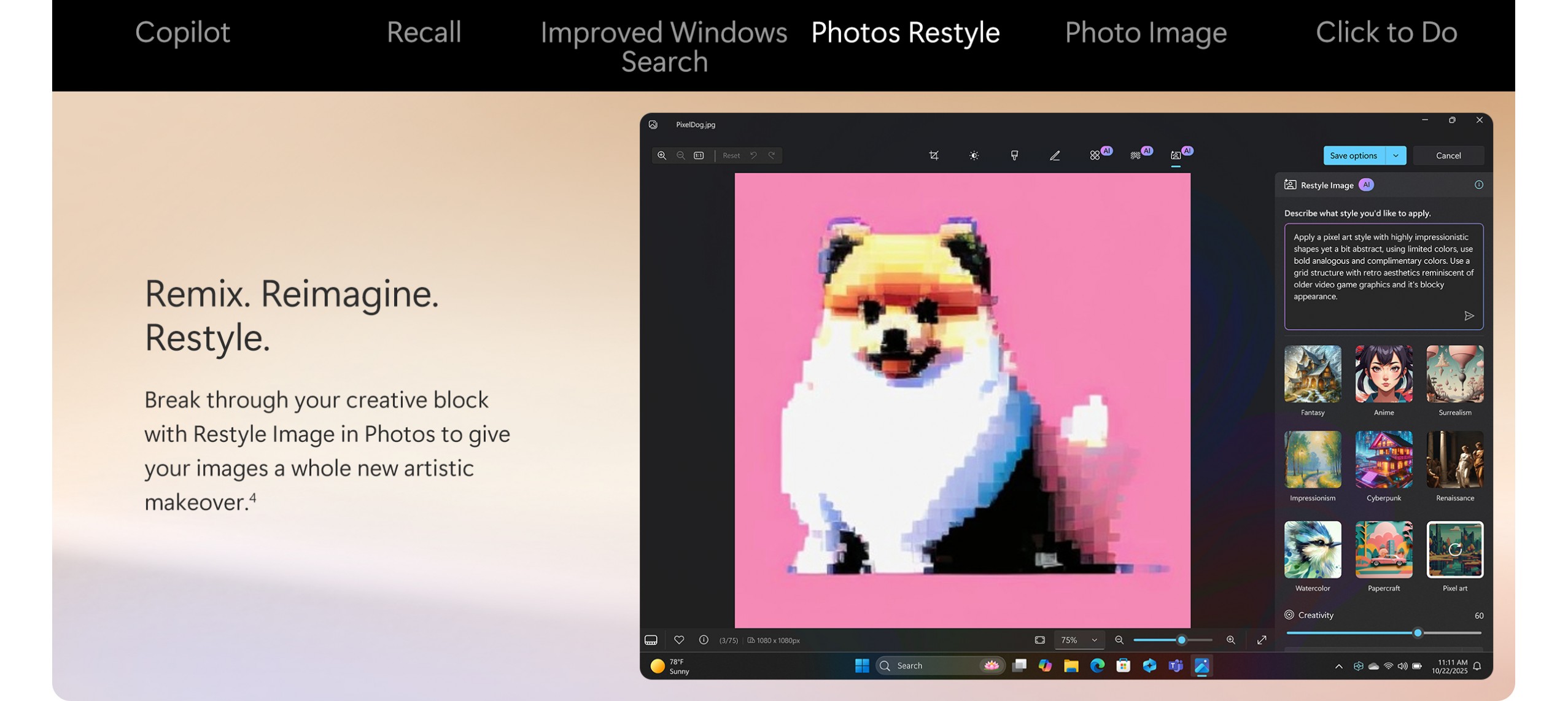Click the actual size view icon
Viewport: 1568px width, 701px height.
(x=699, y=155)
